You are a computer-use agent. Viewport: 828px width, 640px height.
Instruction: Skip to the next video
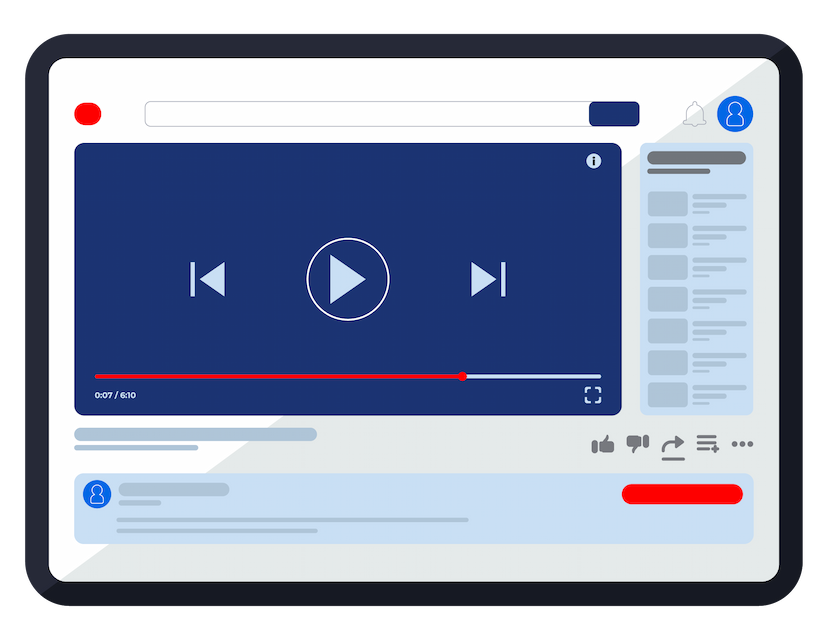point(488,279)
